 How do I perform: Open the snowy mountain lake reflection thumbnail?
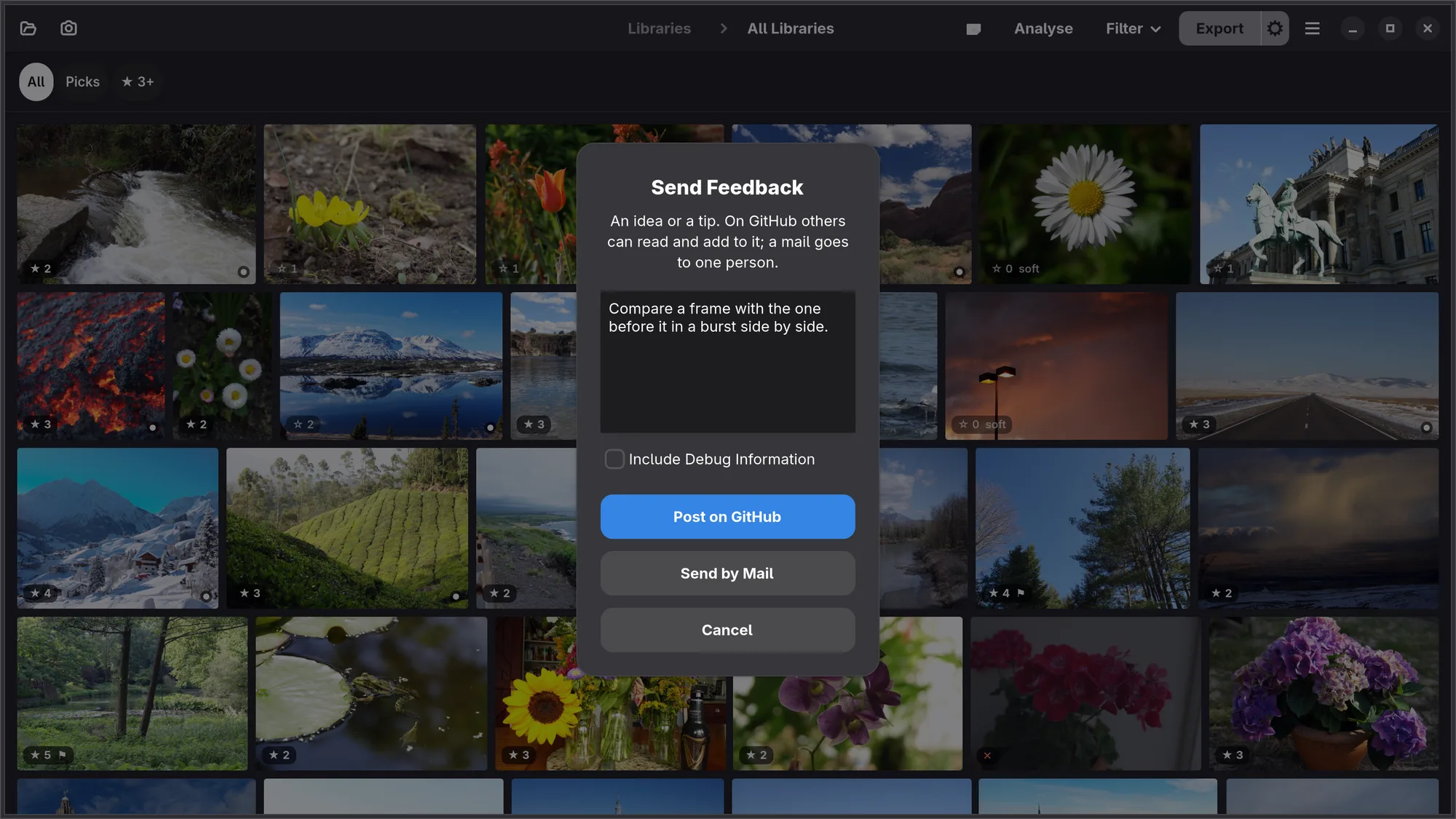click(x=391, y=366)
